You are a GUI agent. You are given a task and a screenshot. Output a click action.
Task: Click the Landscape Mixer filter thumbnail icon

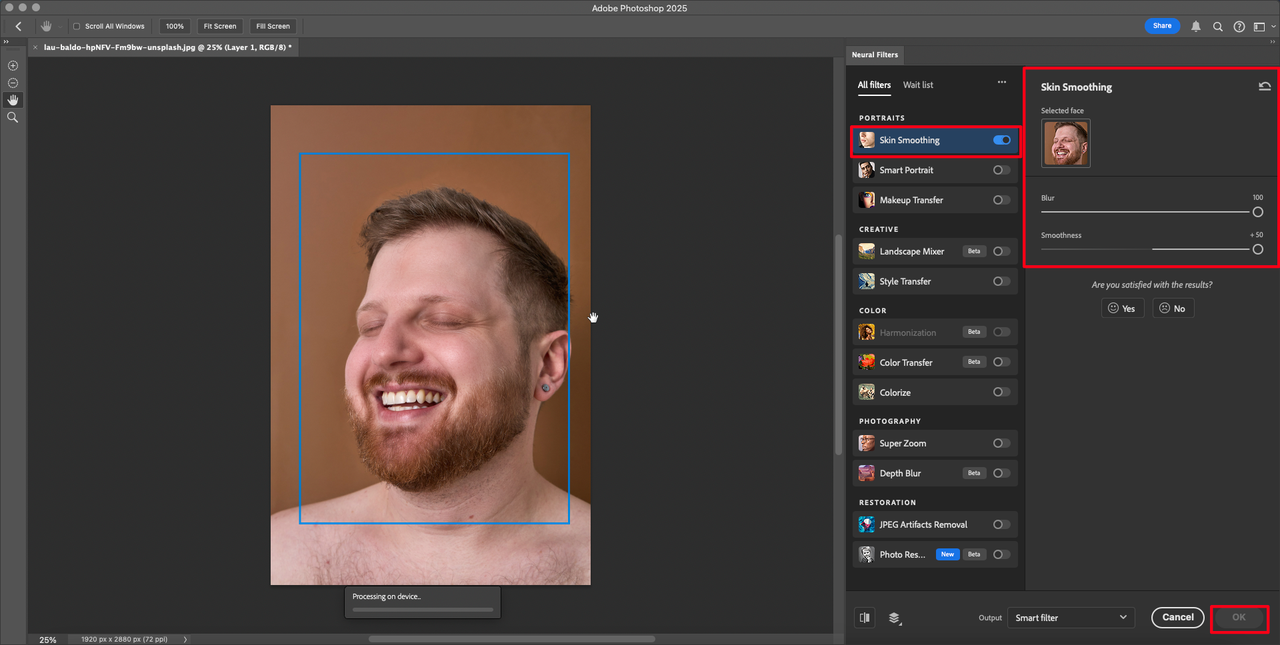(867, 252)
